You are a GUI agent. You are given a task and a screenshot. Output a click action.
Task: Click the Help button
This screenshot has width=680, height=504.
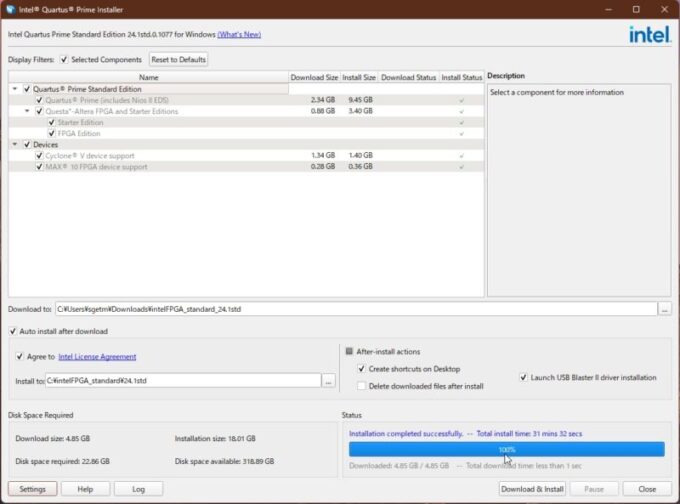[85, 489]
